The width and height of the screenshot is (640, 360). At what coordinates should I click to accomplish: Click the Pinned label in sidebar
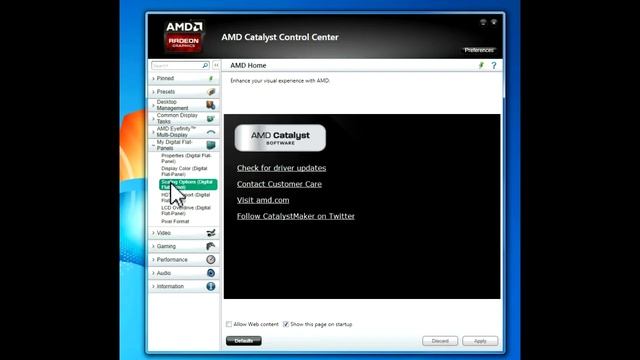point(165,78)
